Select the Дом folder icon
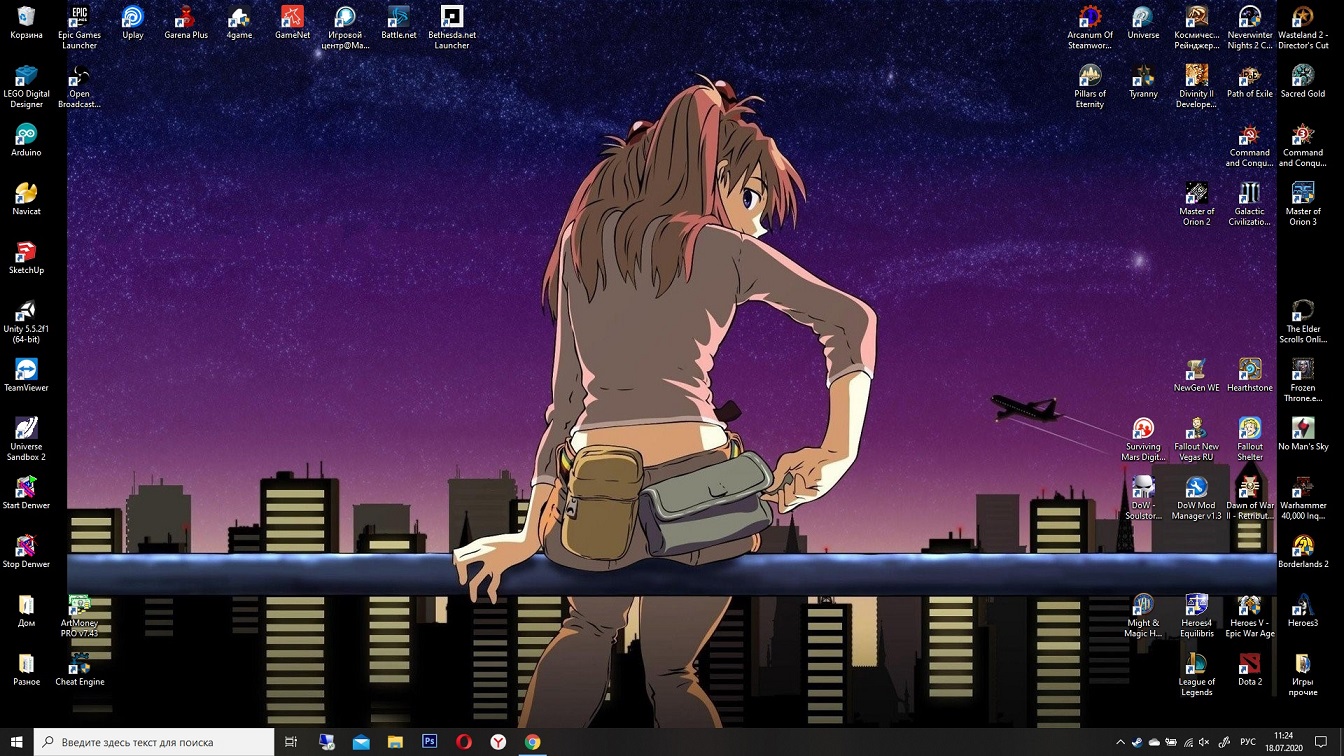The image size is (1344, 756). [26, 612]
